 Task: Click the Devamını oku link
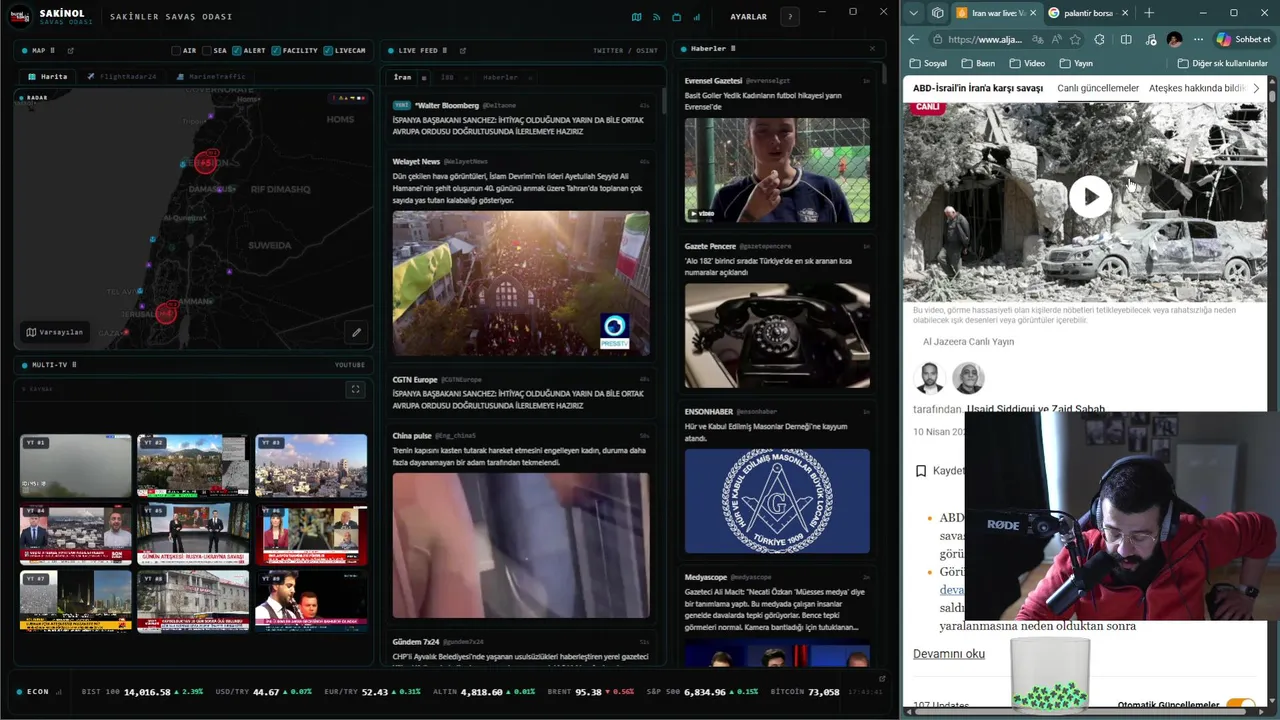click(949, 654)
